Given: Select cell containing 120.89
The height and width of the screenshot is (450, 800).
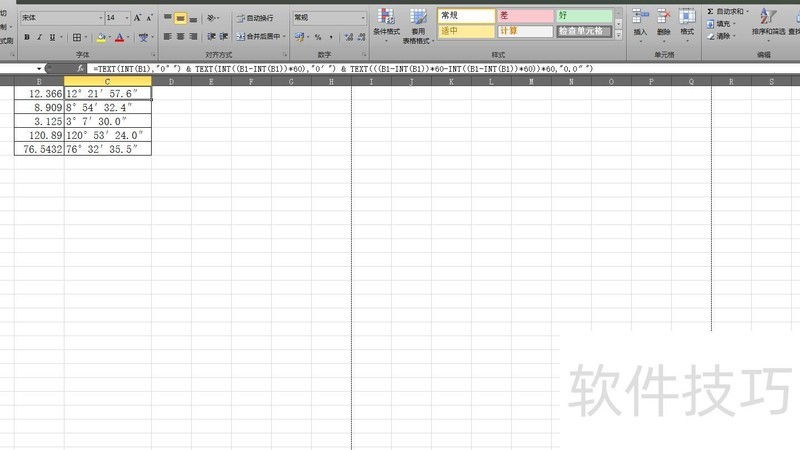Looking at the screenshot, I should pyautogui.click(x=40, y=134).
